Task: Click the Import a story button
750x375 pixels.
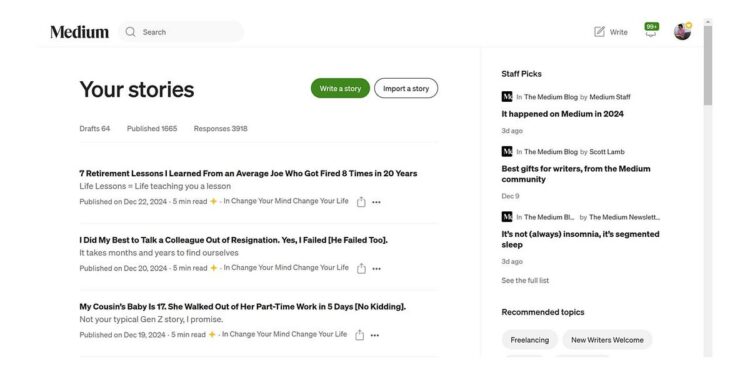Action: [406, 88]
